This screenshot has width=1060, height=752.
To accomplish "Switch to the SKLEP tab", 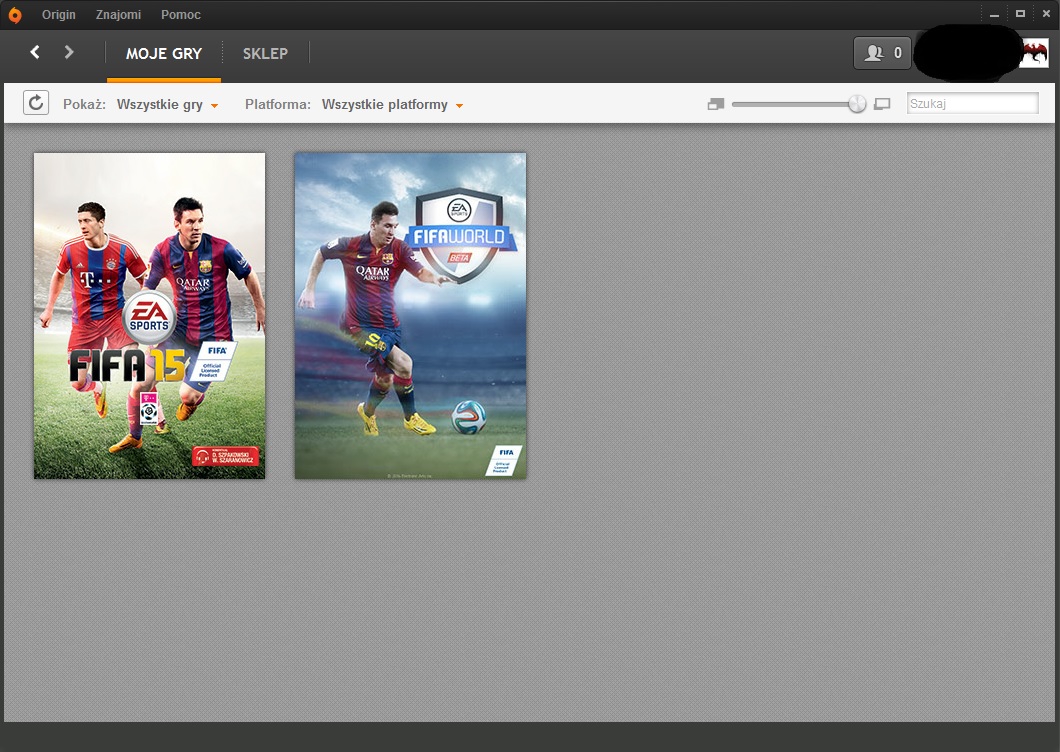I will point(265,53).
